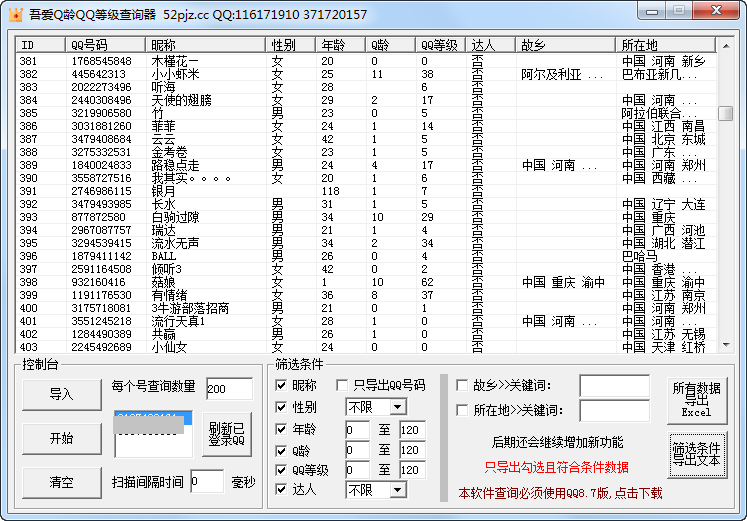Click the 达人 column header
The width and height of the screenshot is (747, 521).
(x=490, y=45)
